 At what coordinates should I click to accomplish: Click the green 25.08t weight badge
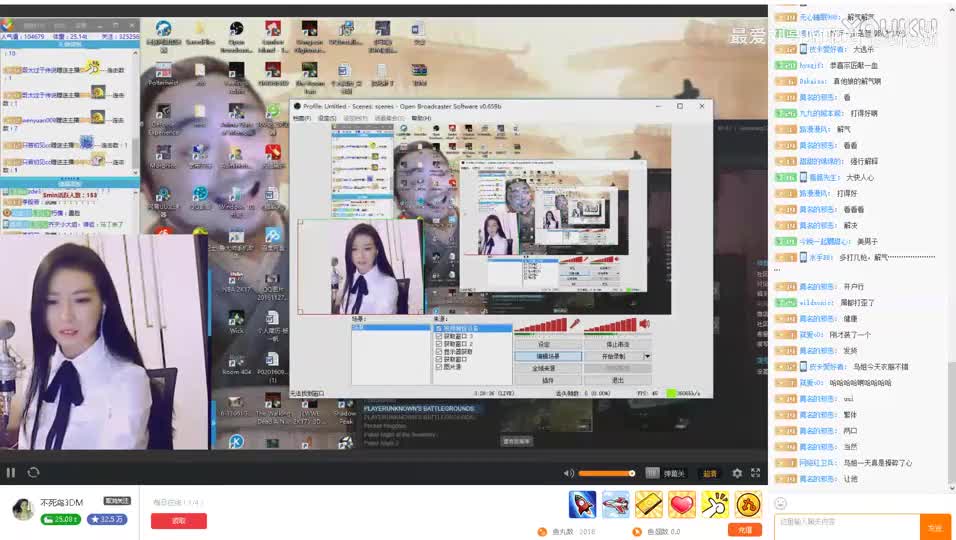point(60,519)
